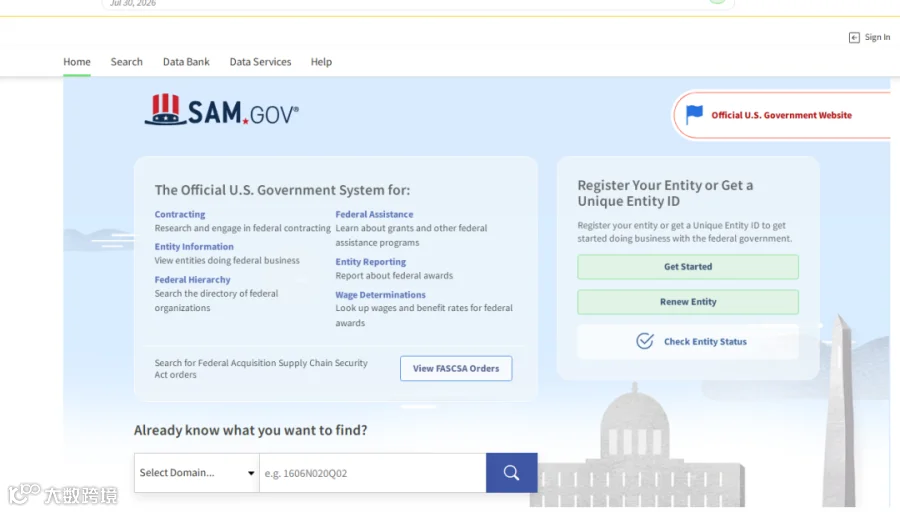Viewport: 900px width, 512px height.
Task: Go to the Data Bank tab
Action: pyautogui.click(x=186, y=61)
